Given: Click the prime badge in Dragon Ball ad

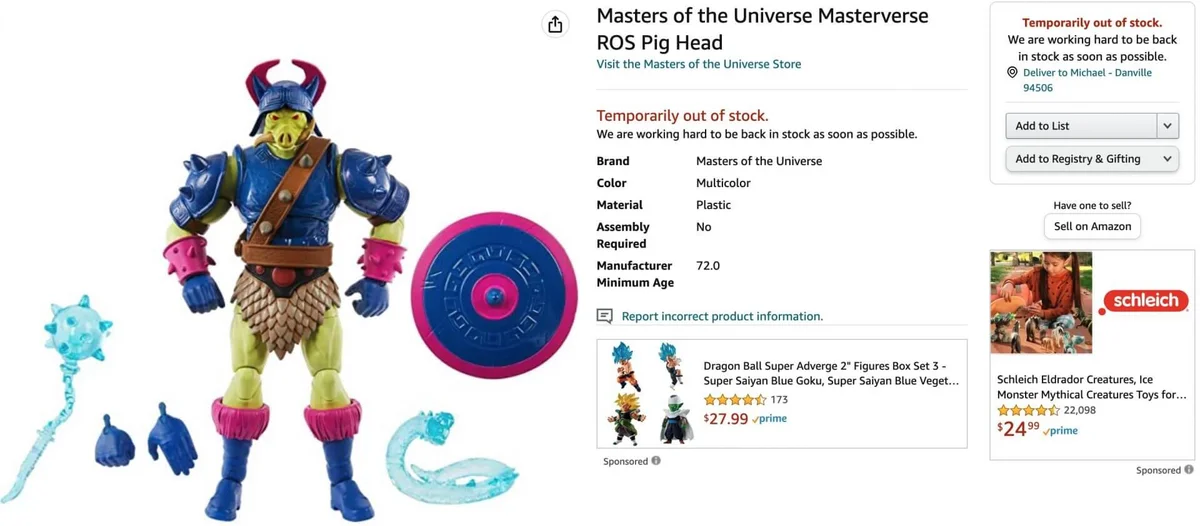Looking at the screenshot, I should [x=769, y=419].
